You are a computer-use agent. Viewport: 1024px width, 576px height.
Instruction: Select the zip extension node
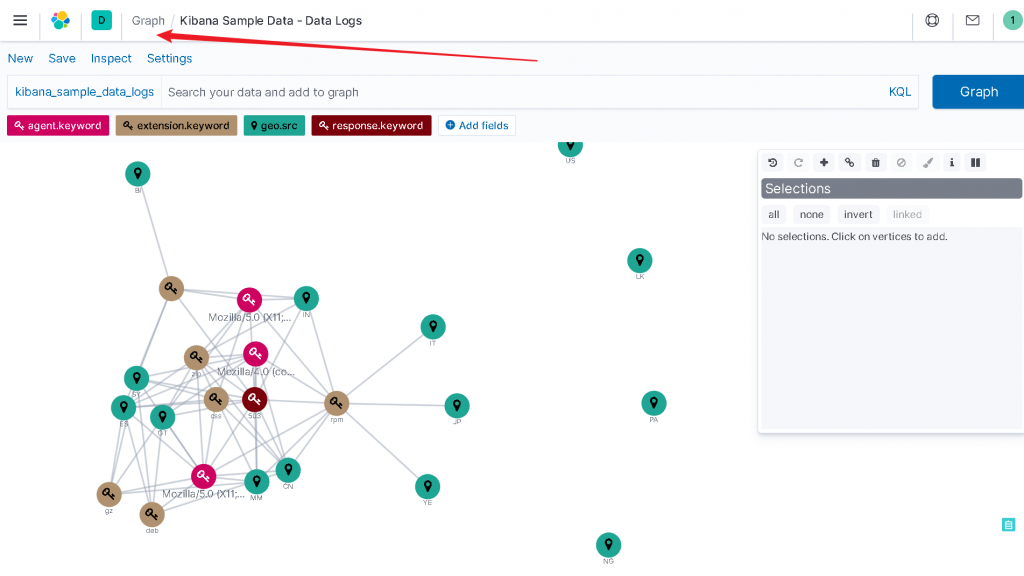pyautogui.click(x=196, y=357)
